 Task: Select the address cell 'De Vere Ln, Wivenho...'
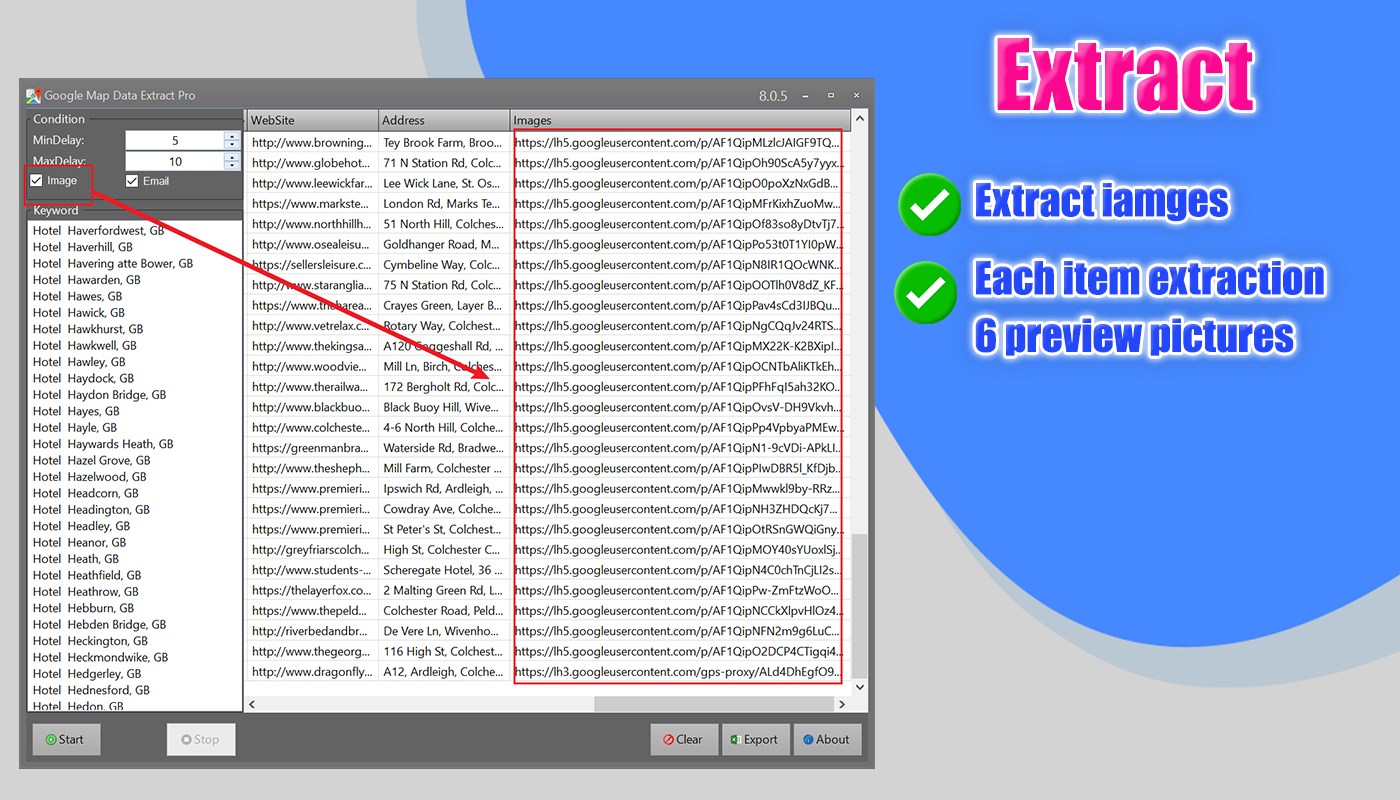coord(444,631)
